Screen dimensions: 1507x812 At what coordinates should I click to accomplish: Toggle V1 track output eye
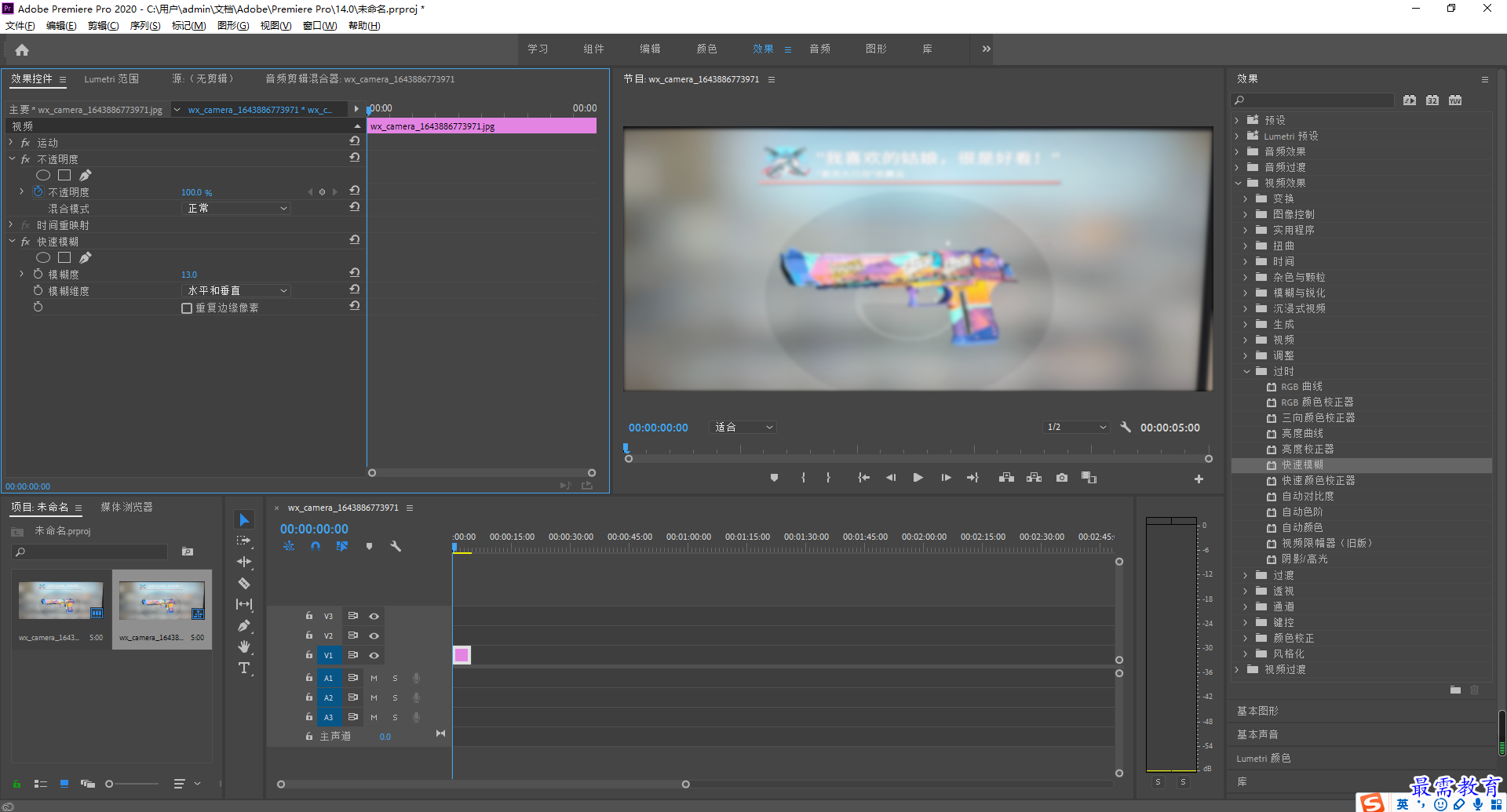(x=374, y=655)
